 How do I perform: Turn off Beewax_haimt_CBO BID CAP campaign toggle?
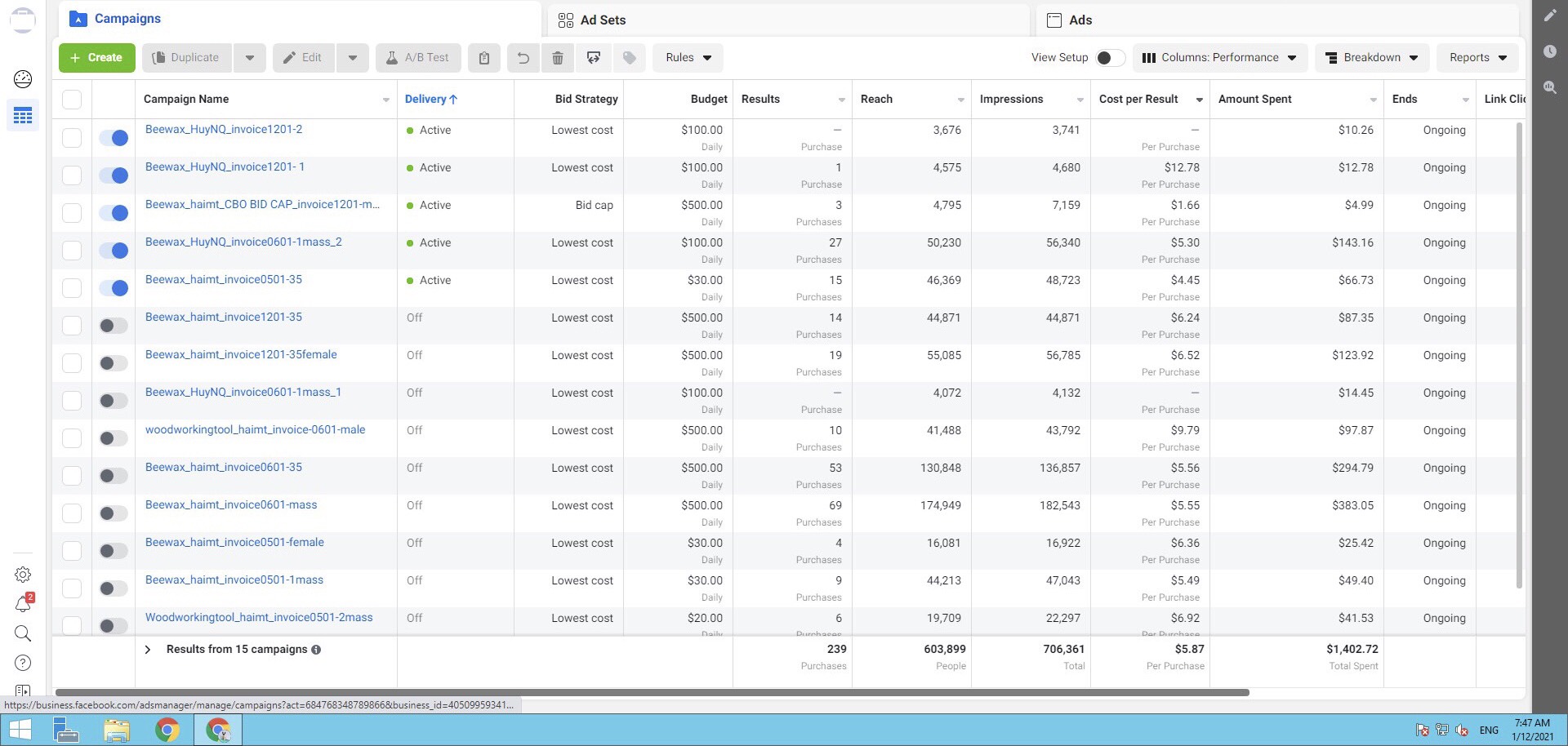pyautogui.click(x=114, y=213)
